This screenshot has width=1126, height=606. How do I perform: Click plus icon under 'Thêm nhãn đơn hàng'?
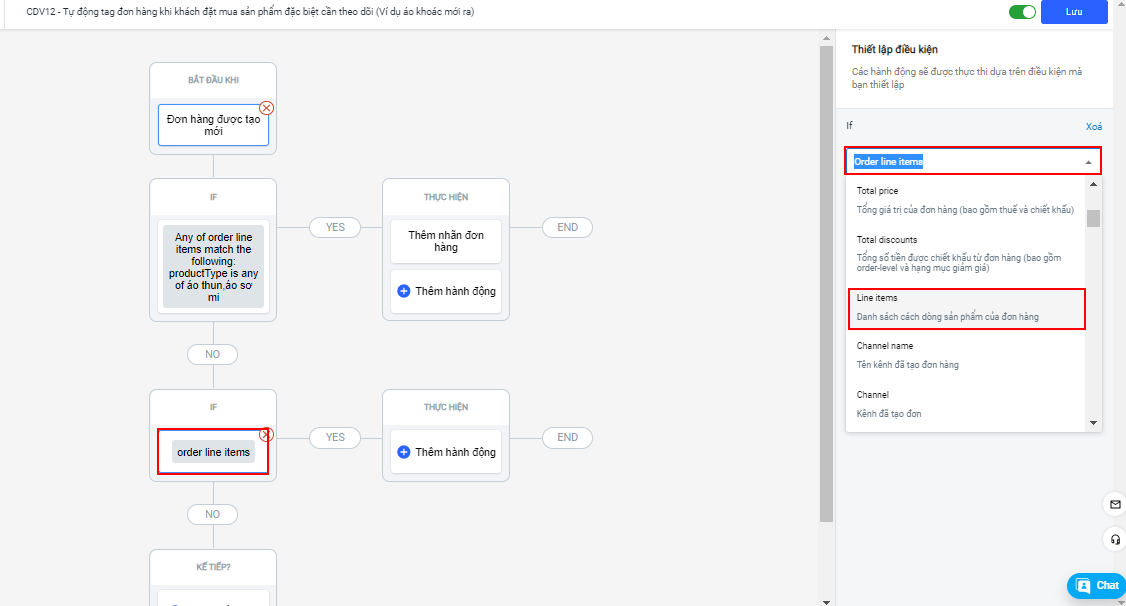click(404, 291)
